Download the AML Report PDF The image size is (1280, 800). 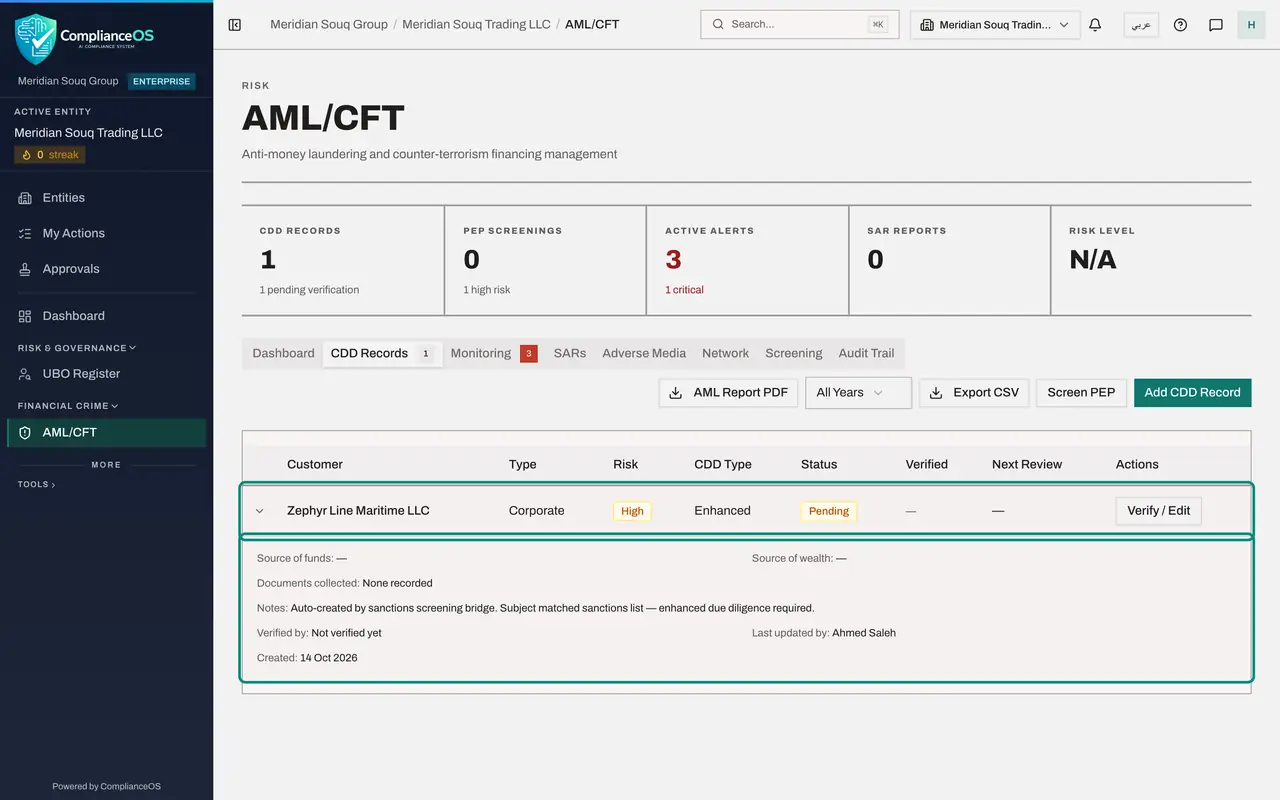click(728, 393)
